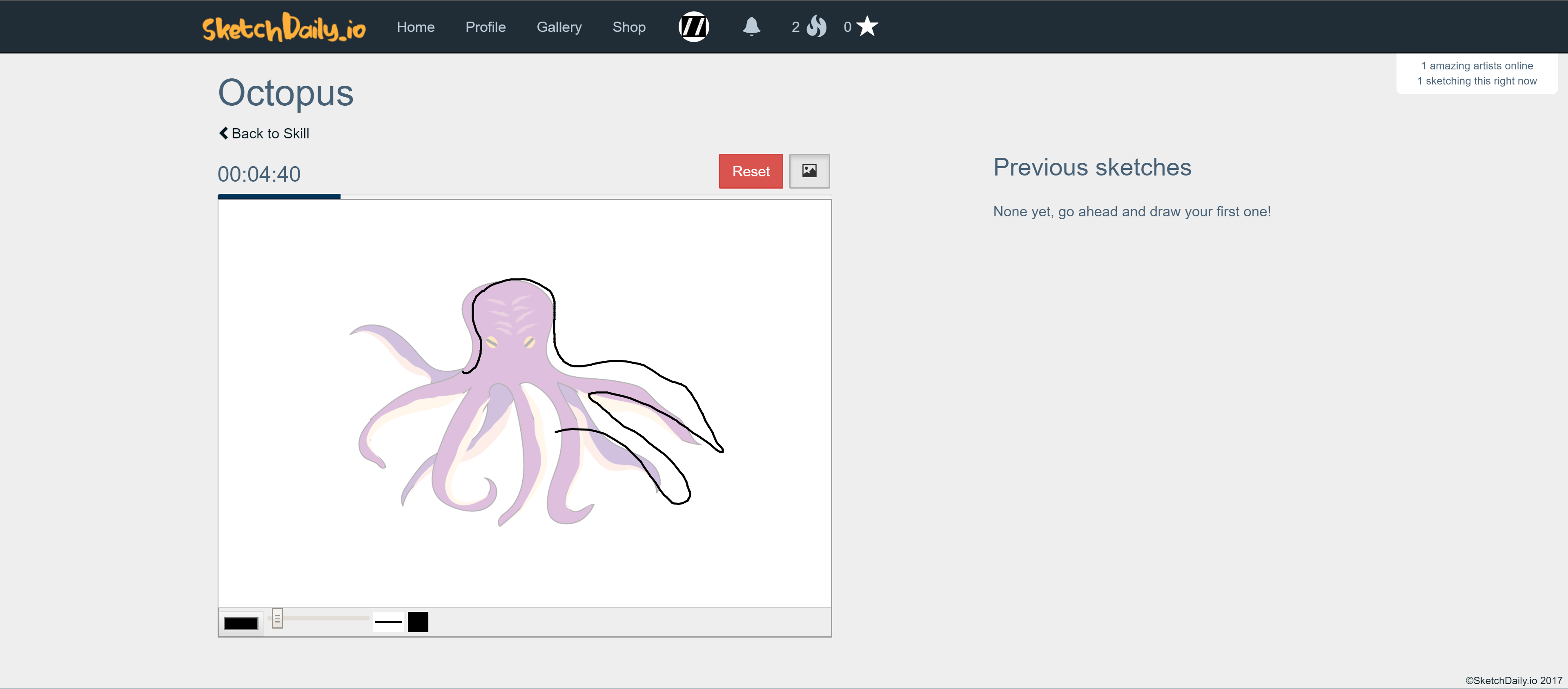Open the striped user avatar icon
The width and height of the screenshot is (1568, 689).
coord(693,27)
